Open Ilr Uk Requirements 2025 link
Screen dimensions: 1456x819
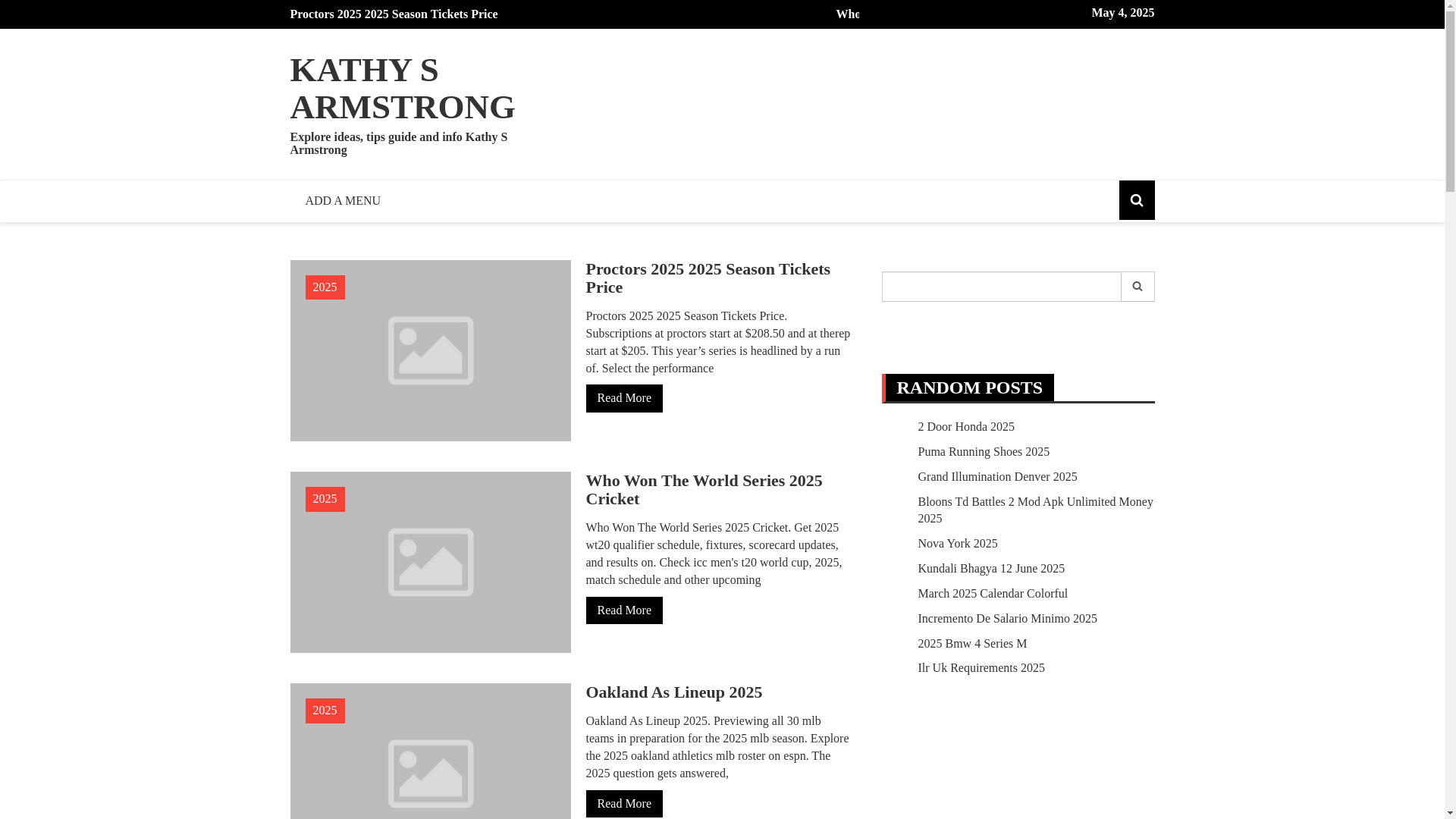981,668
